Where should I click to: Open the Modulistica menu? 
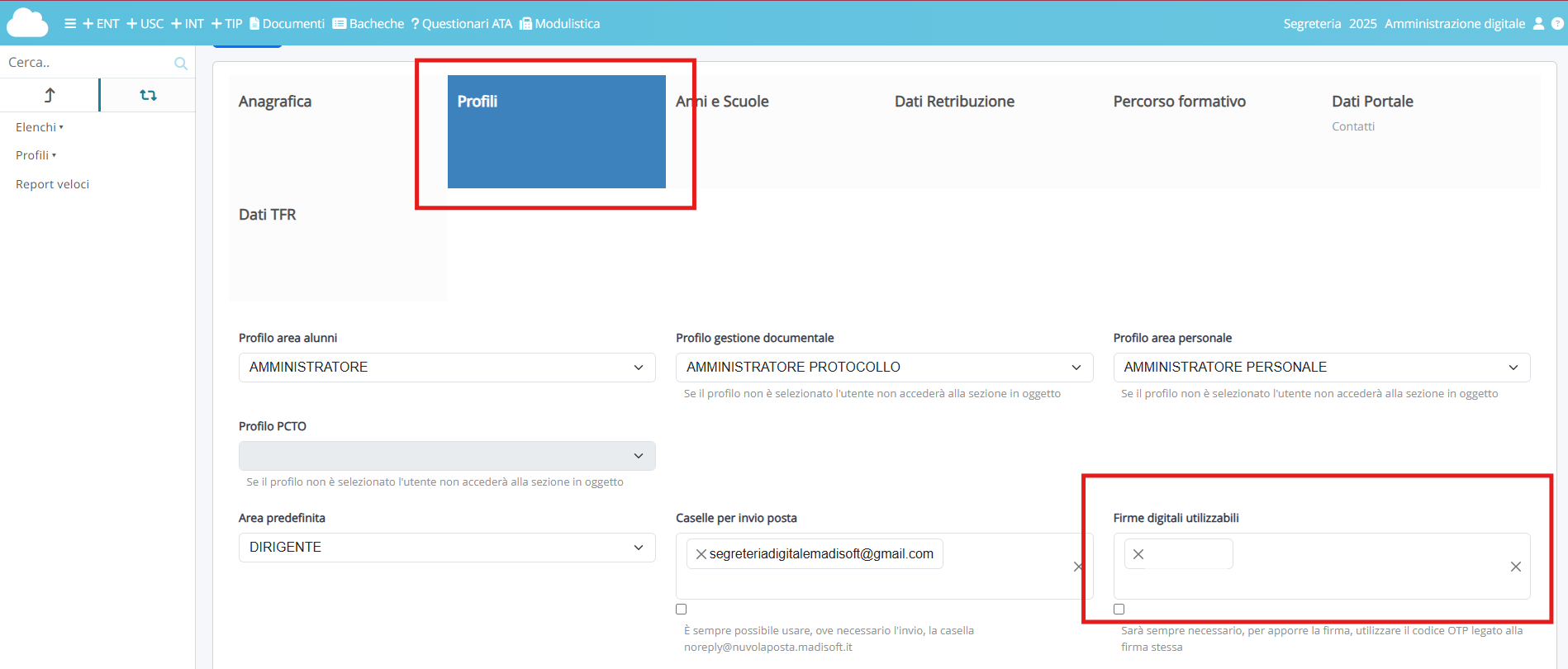click(560, 24)
